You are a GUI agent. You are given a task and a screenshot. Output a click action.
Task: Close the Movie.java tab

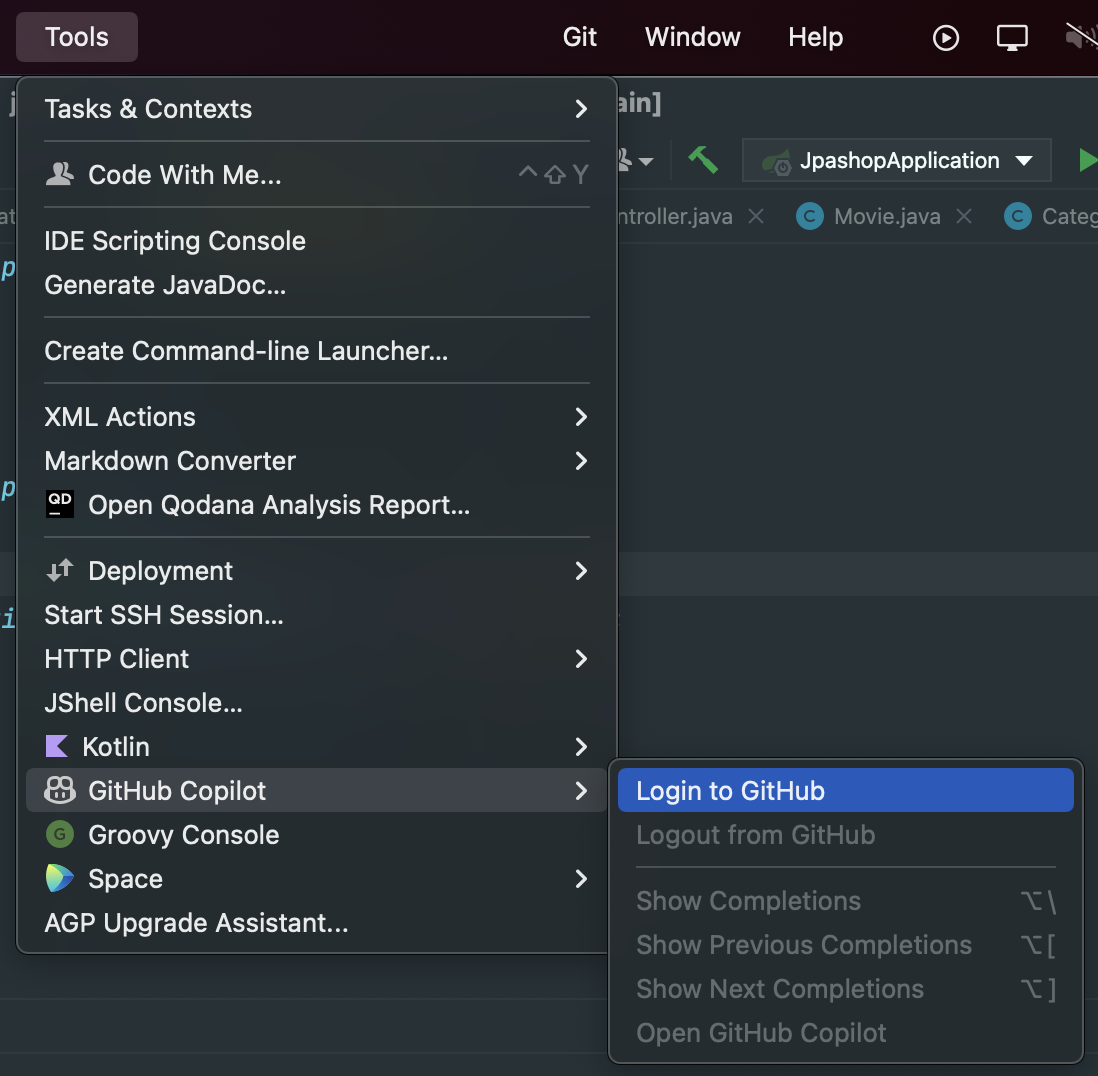tap(964, 216)
